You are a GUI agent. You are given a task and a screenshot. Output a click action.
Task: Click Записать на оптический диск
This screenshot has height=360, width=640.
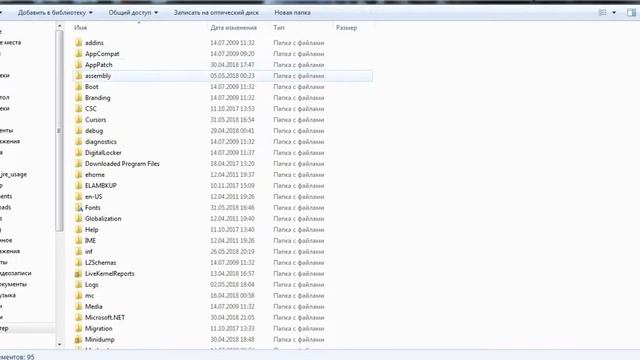coord(216,13)
